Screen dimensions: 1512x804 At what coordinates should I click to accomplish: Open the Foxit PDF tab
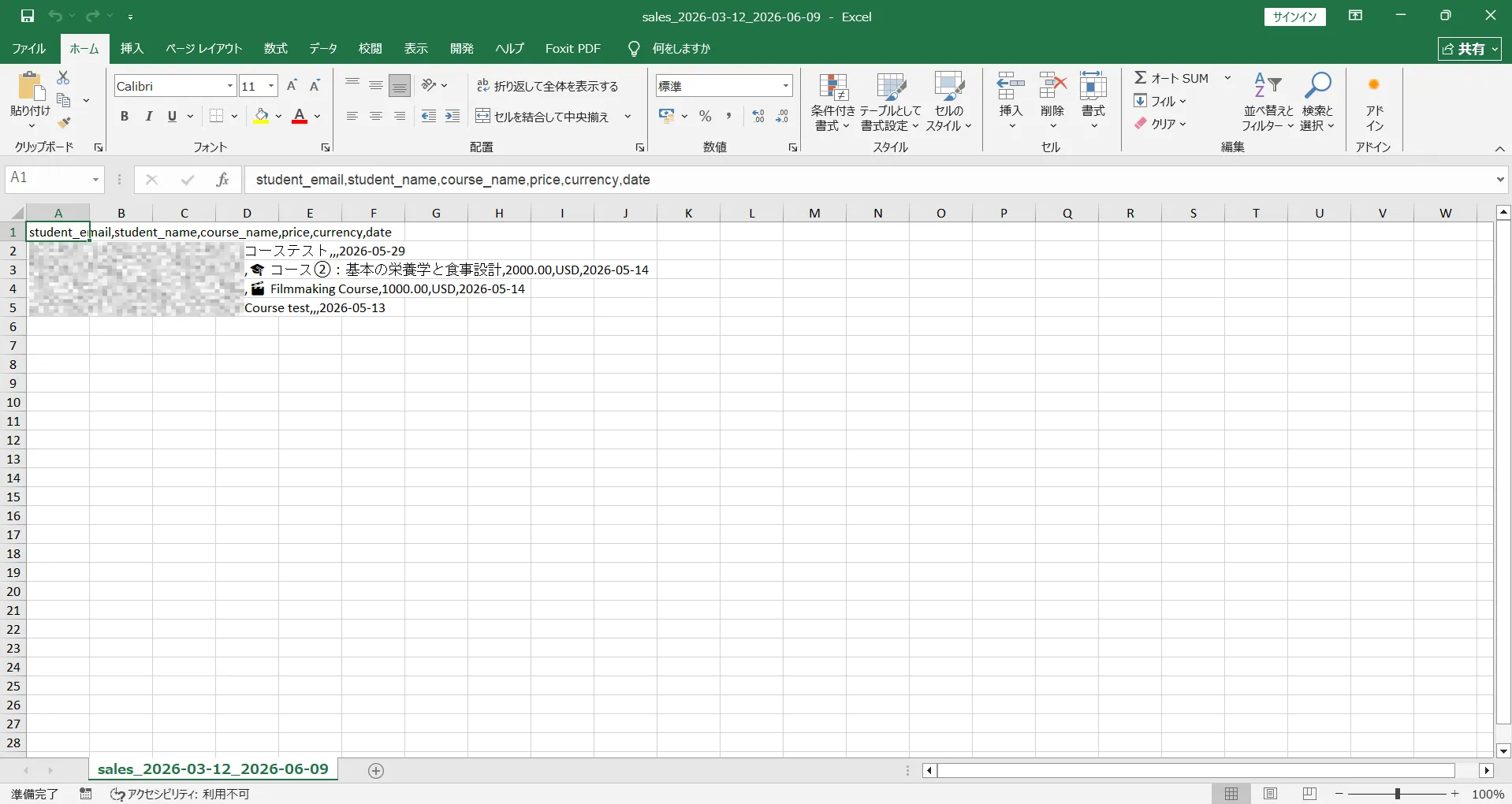coord(573,49)
